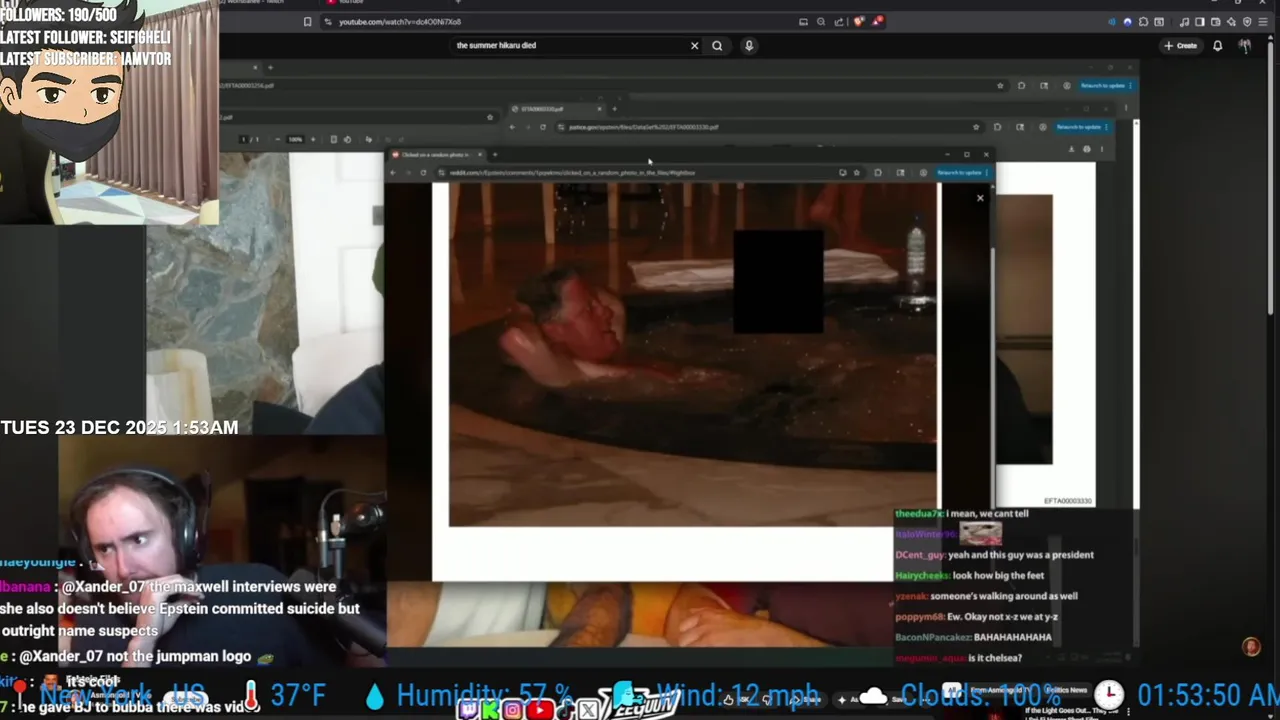Click the fit-to-page icon in rearmost PDF toolbar

tap(333, 139)
